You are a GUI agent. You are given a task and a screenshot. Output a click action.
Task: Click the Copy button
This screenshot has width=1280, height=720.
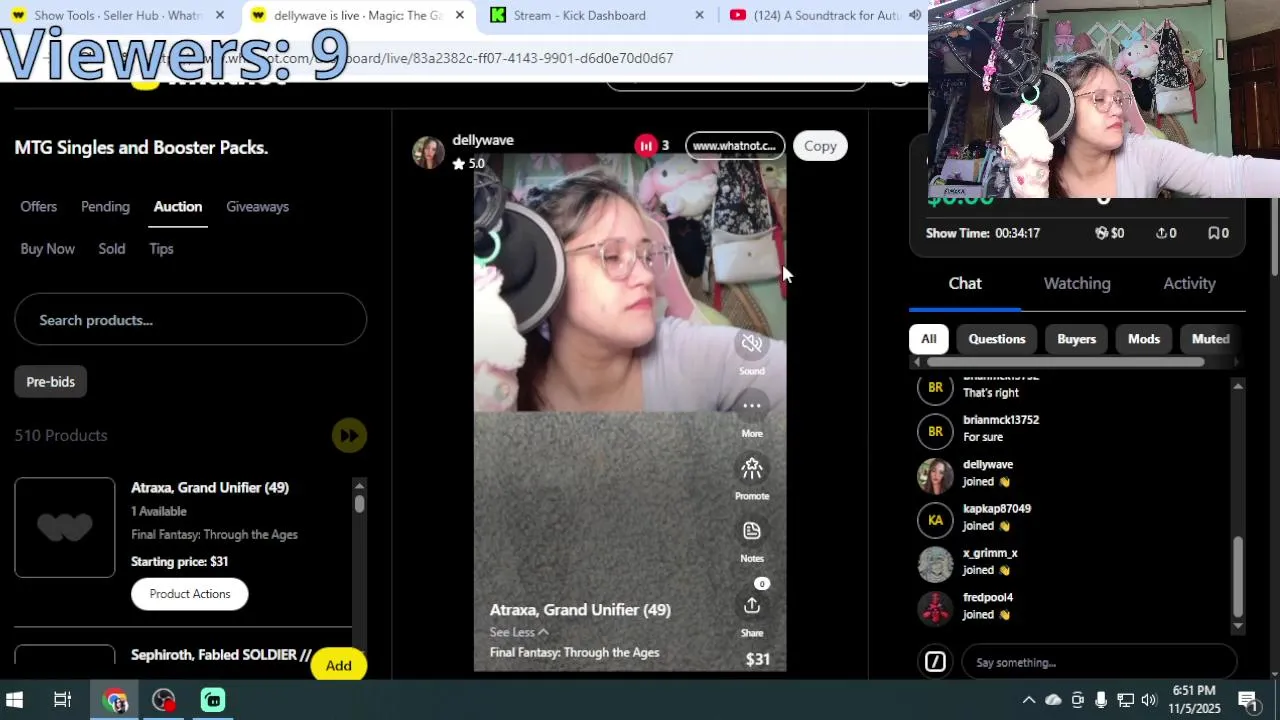[x=820, y=146]
